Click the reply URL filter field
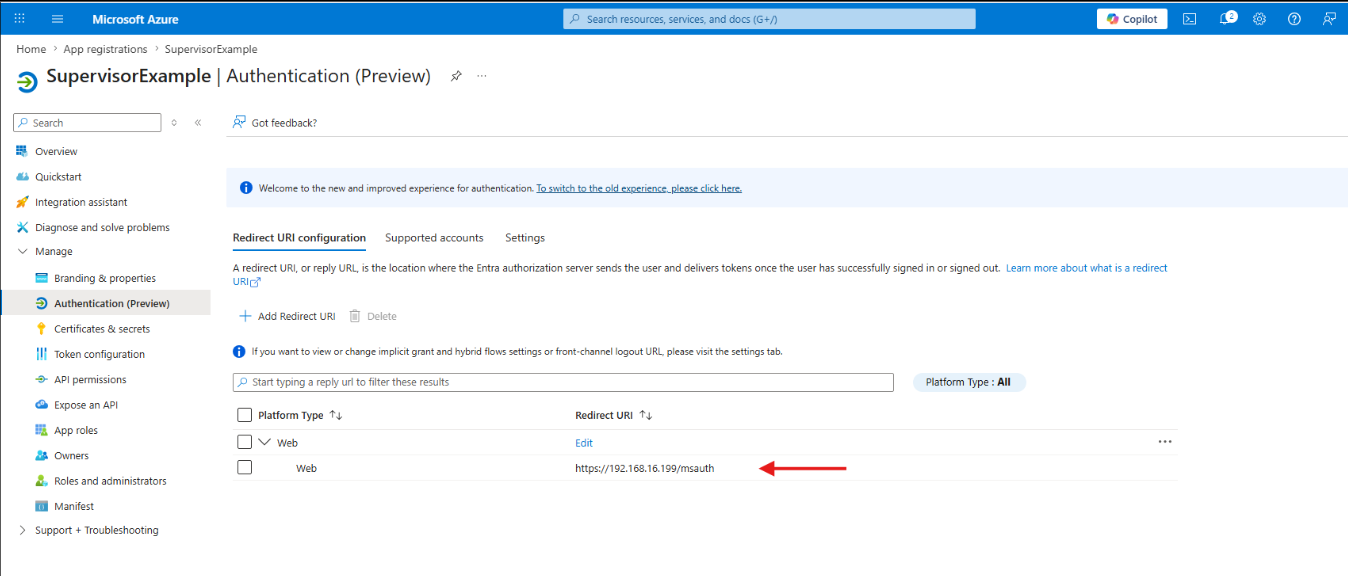Screen dimensions: 1348x576 (563, 382)
